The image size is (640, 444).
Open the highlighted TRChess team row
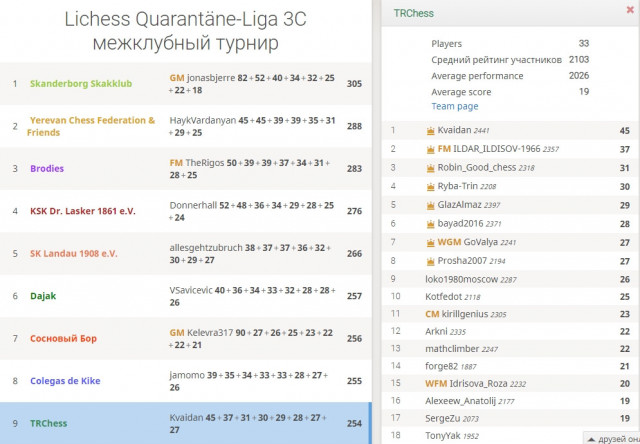click(x=186, y=423)
